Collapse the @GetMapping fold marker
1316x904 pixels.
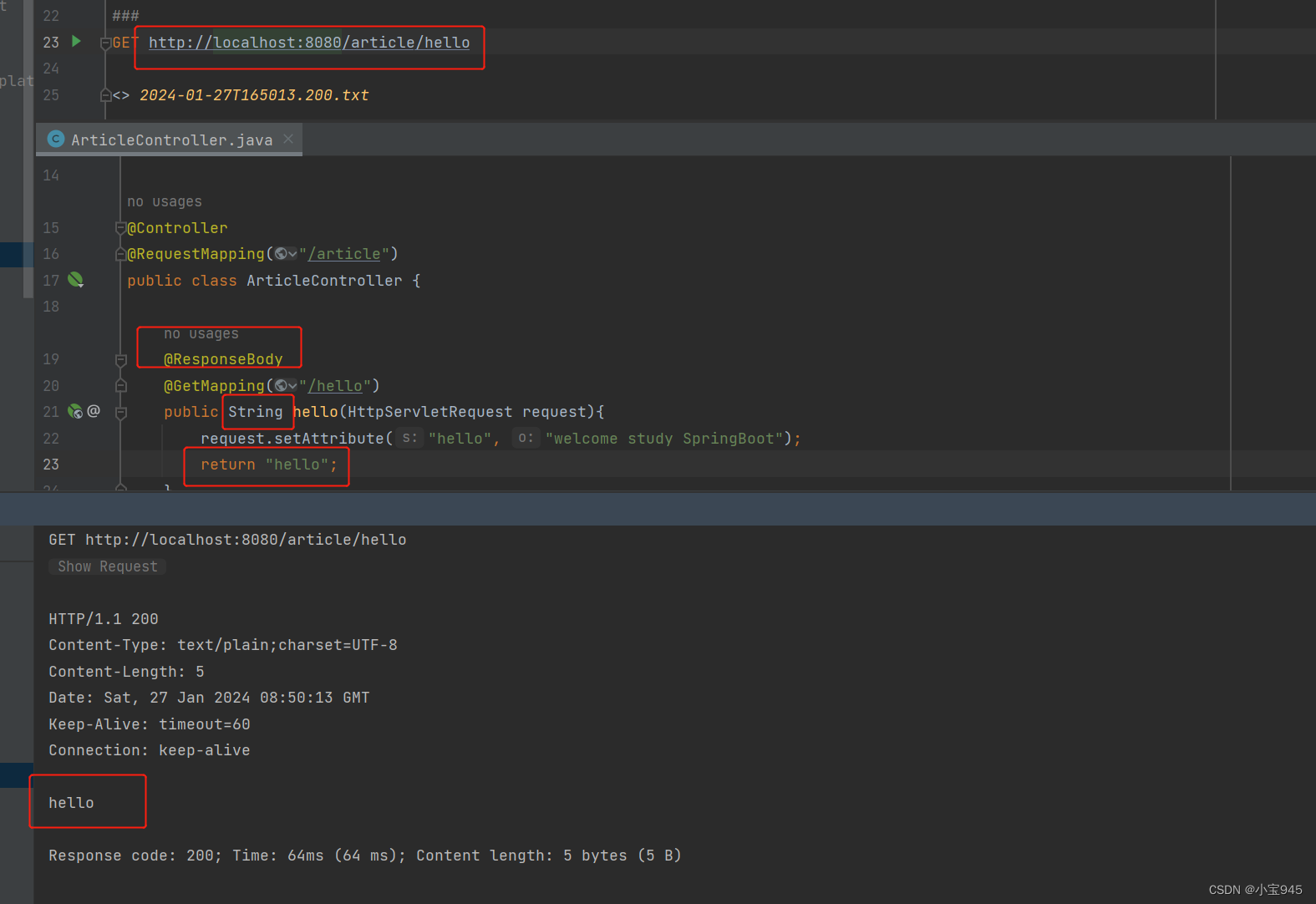tap(120, 386)
